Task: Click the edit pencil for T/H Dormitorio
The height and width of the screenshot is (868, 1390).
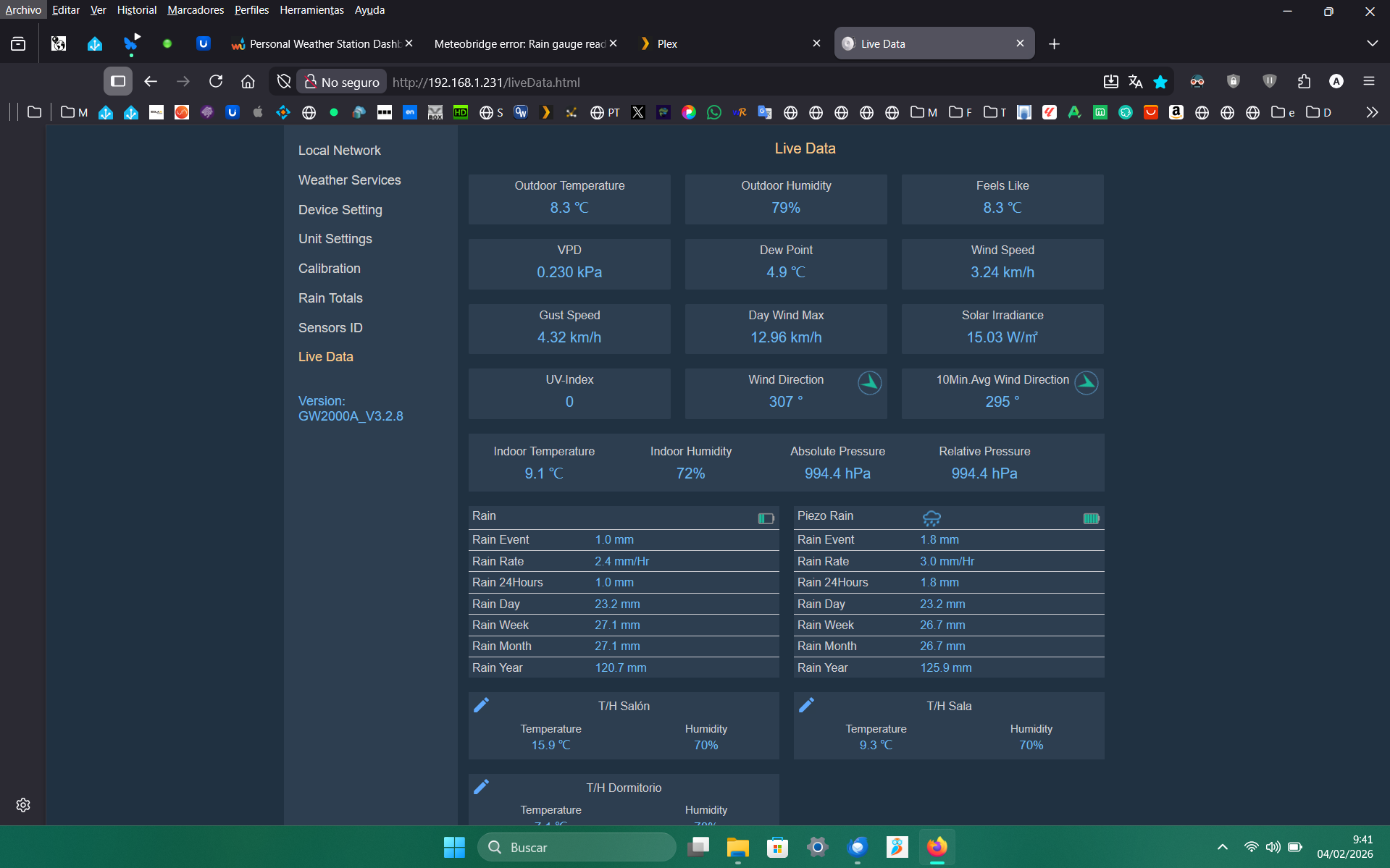Action: pos(481,787)
